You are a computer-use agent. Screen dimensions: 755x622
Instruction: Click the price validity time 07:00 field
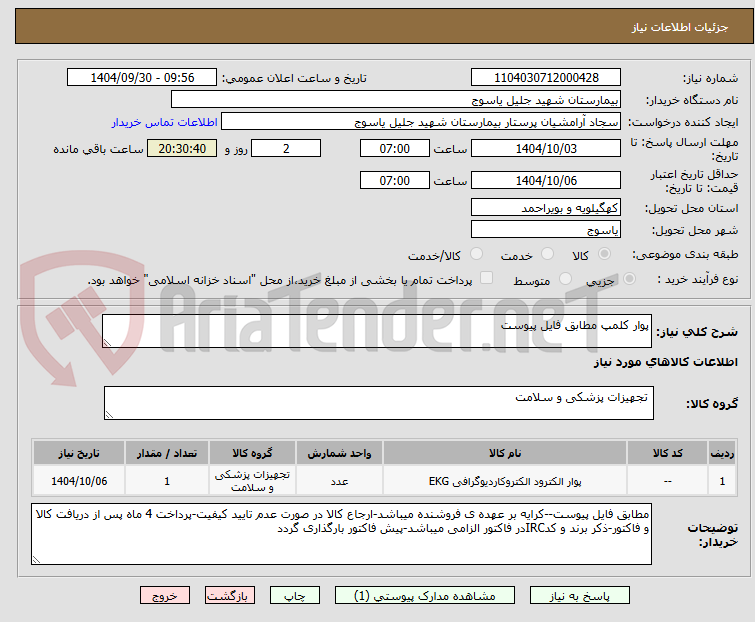(x=395, y=180)
